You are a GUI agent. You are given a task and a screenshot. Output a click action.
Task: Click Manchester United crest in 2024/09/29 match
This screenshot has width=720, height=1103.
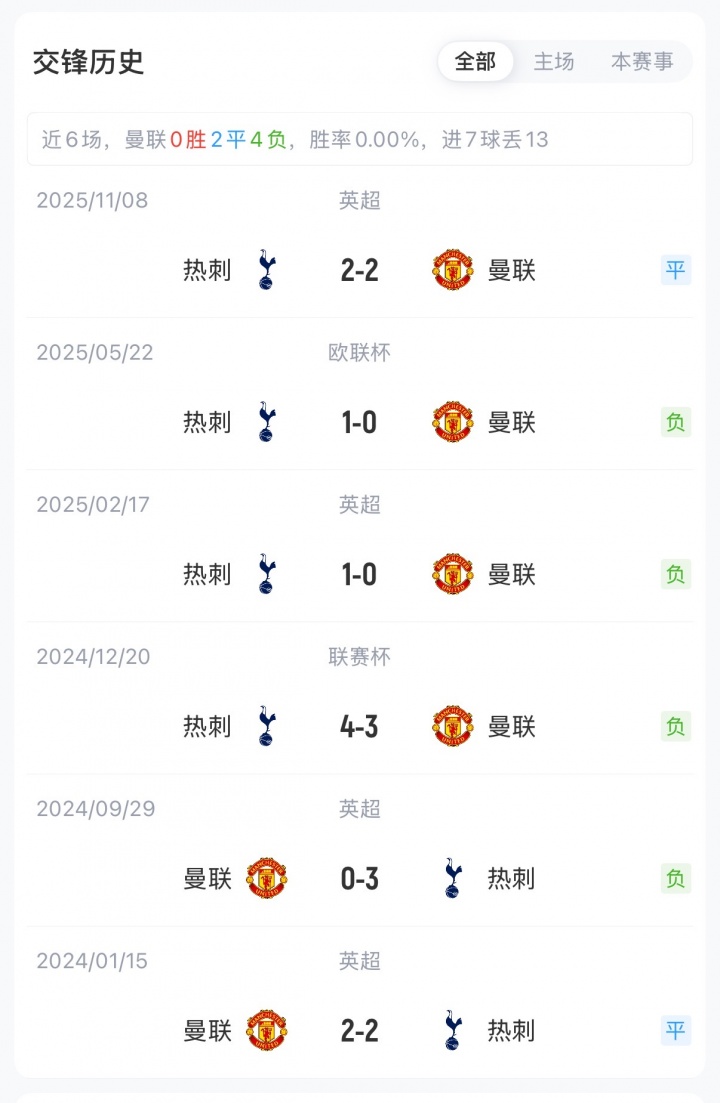click(x=267, y=878)
